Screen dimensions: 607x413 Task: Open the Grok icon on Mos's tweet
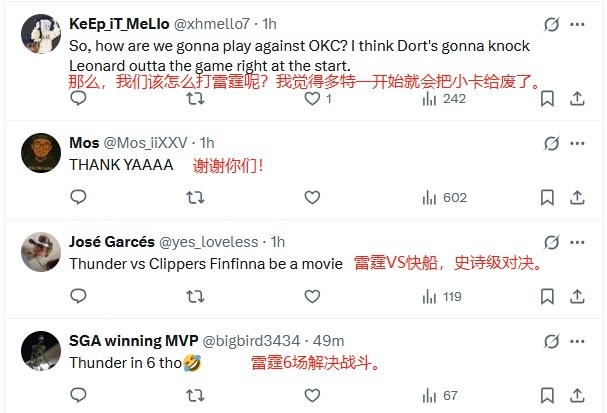pyautogui.click(x=549, y=143)
